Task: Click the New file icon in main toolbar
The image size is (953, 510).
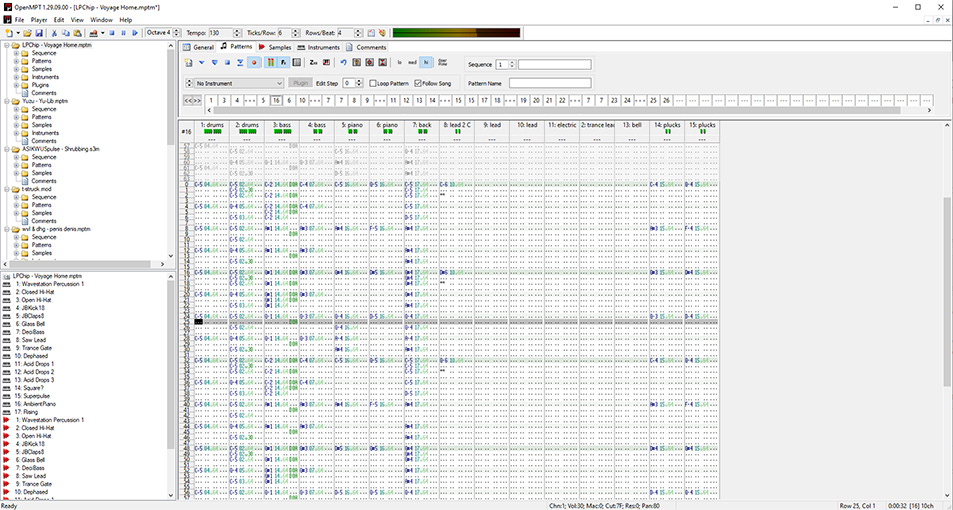Action: 9,33
